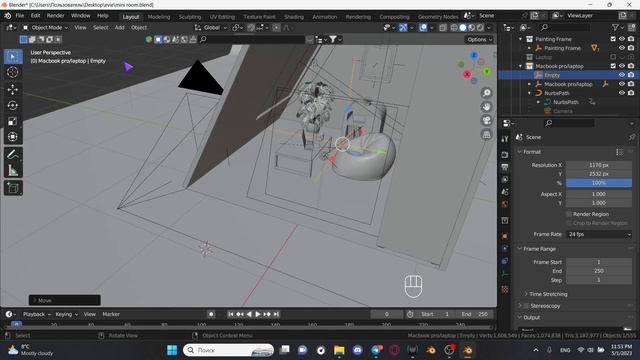This screenshot has height=360, width=640.
Task: Open the Keying dropdown in the timeline
Action: click(x=66, y=314)
